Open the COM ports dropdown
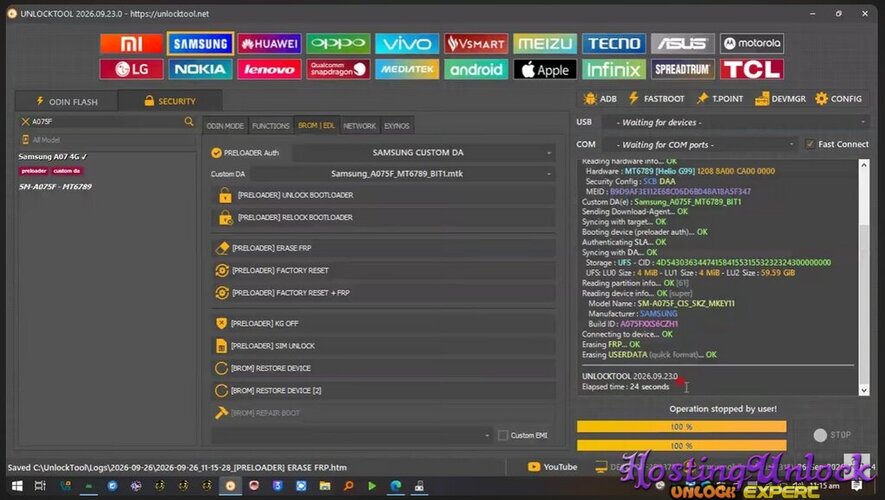This screenshot has height=500, width=885. pos(699,144)
